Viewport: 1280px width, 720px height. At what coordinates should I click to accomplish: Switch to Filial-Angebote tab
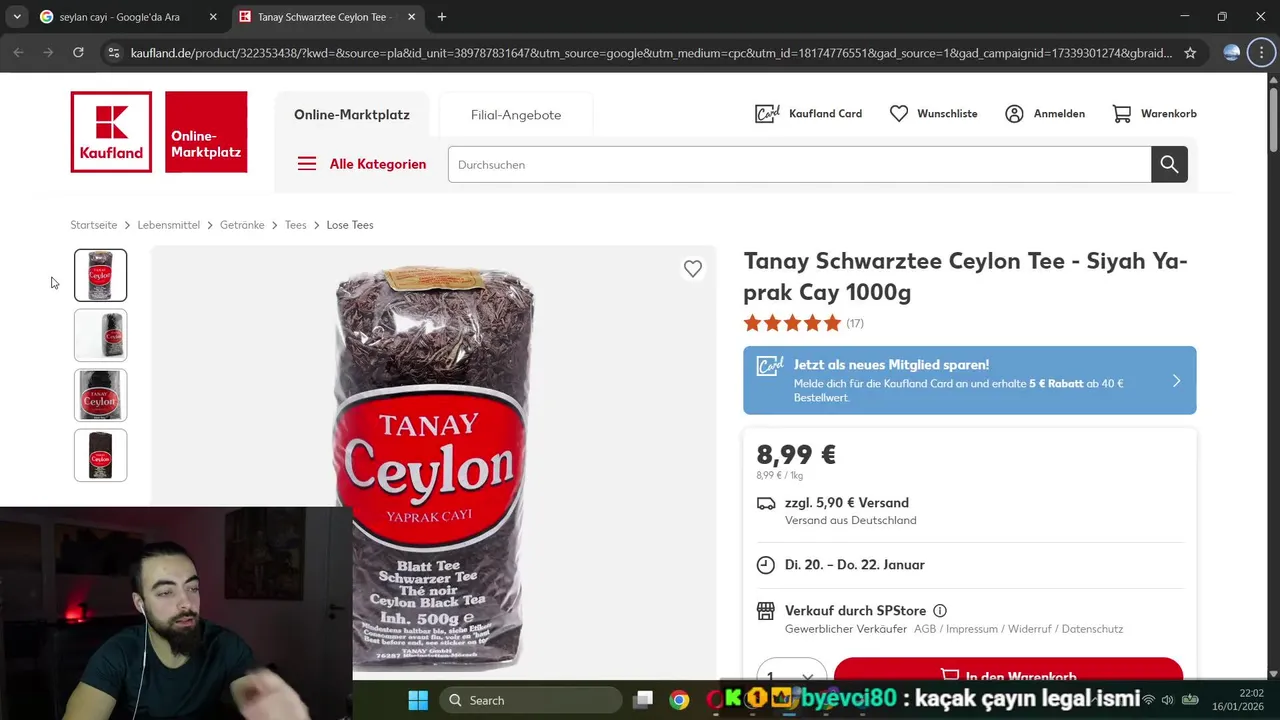(516, 115)
